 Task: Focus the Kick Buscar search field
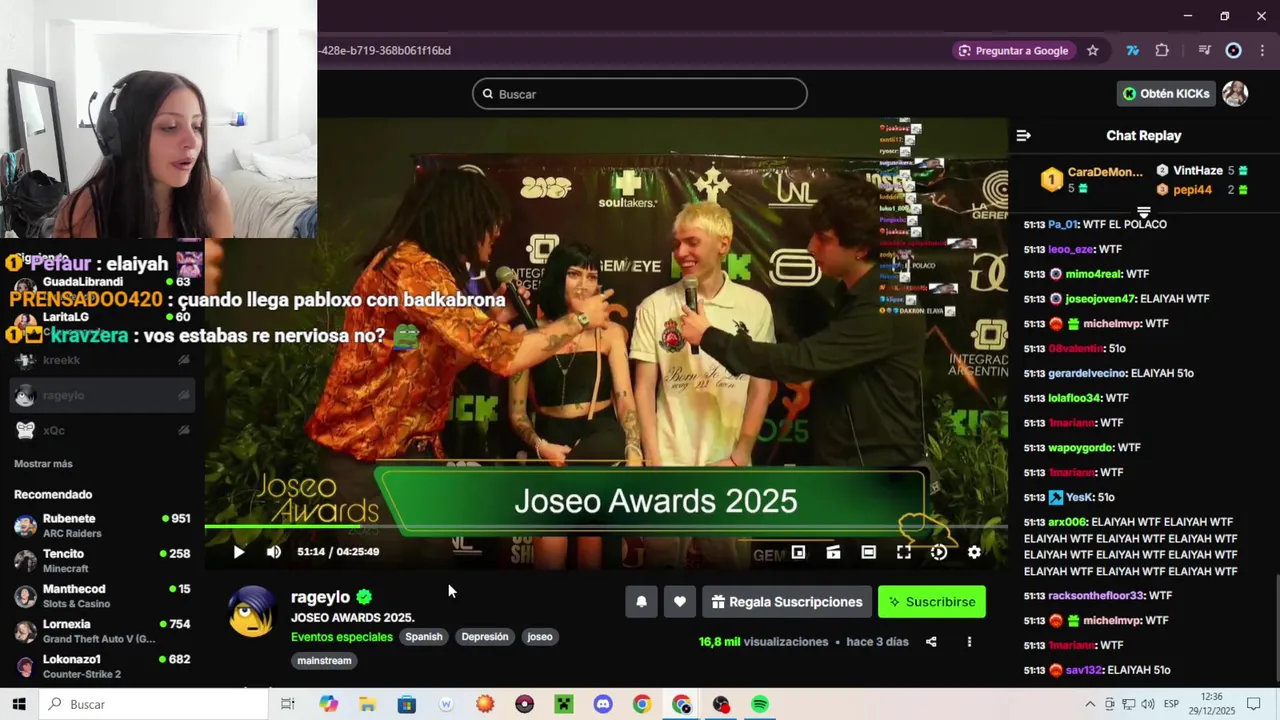[640, 94]
